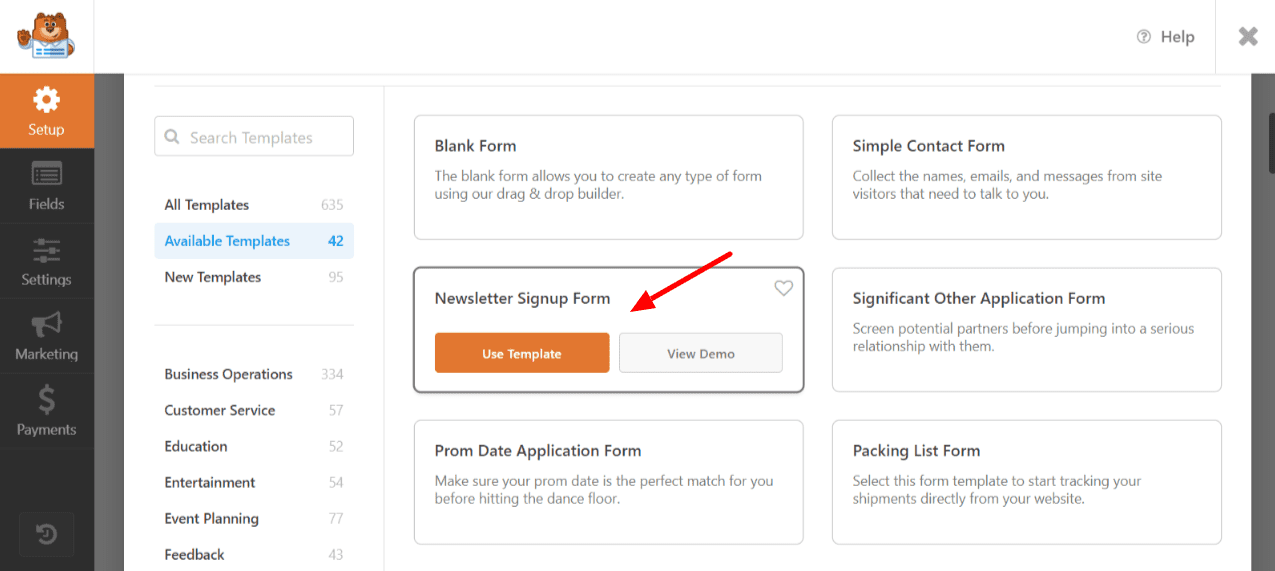Select the Available Templates category
Screen dimensions: 1275x571
tap(227, 241)
